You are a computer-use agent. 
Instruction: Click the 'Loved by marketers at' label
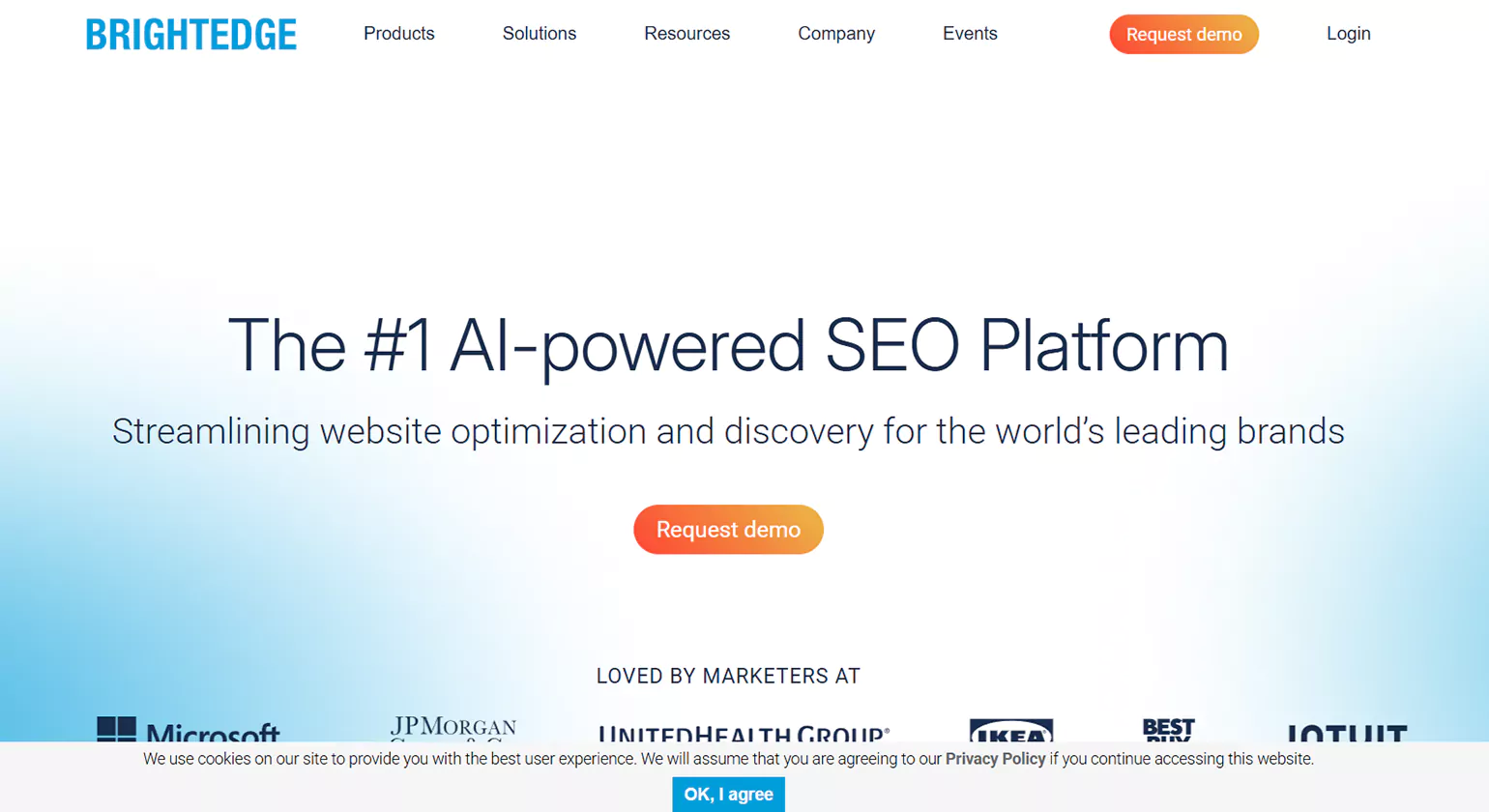tap(728, 677)
